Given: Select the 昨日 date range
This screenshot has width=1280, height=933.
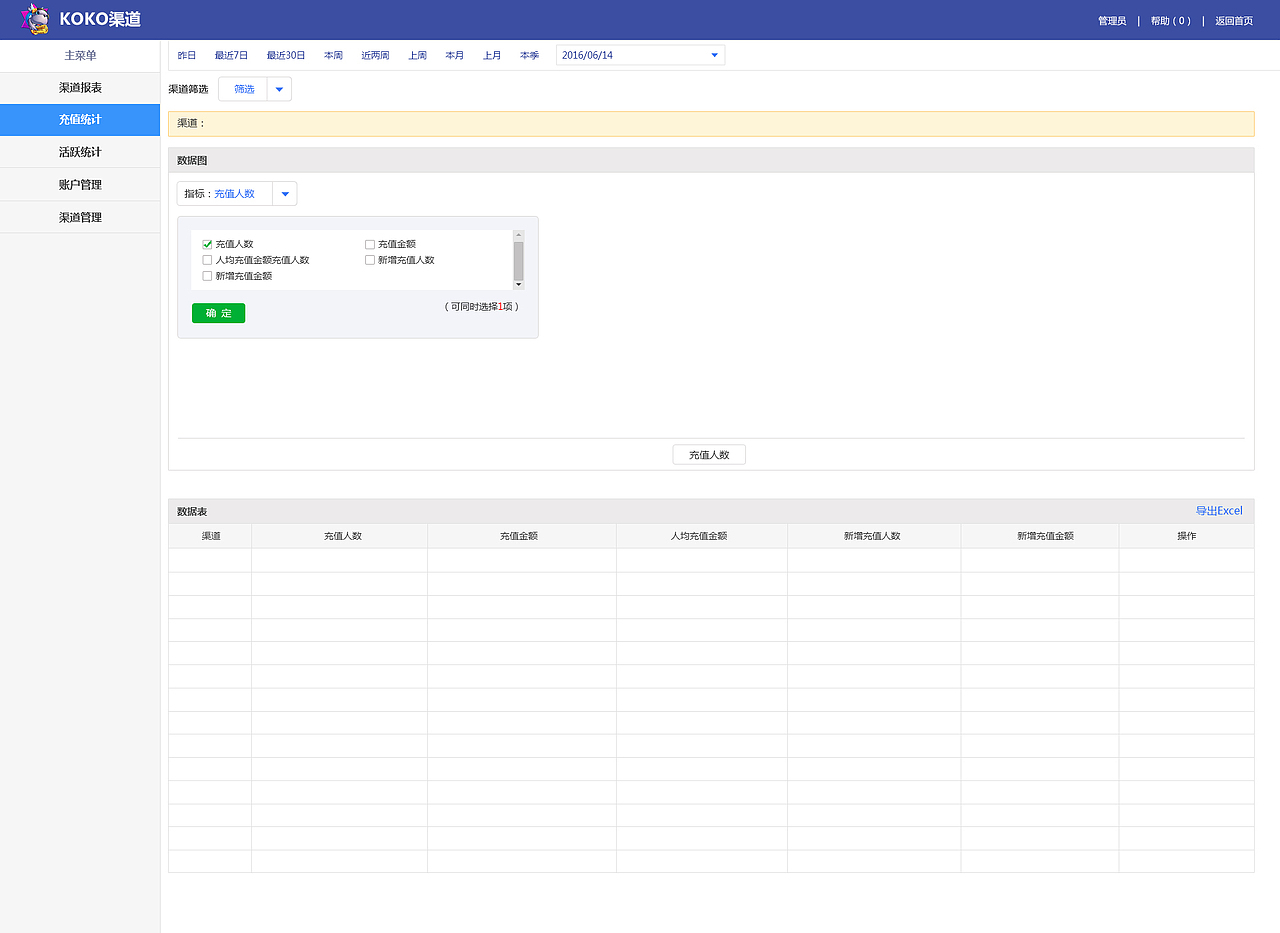Looking at the screenshot, I should pos(187,56).
